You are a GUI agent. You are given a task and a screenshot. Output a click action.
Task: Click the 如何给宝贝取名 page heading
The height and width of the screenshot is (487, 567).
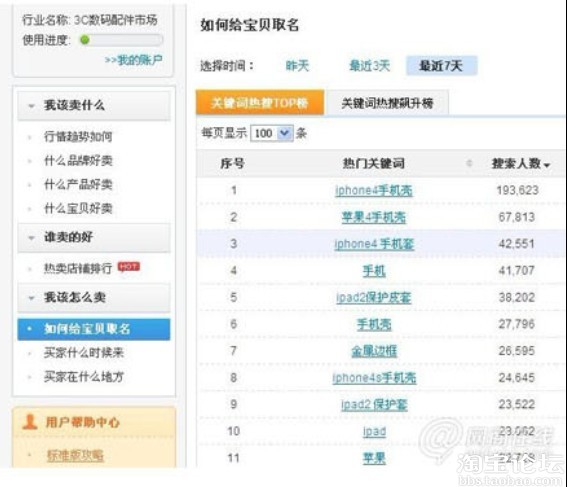250,25
